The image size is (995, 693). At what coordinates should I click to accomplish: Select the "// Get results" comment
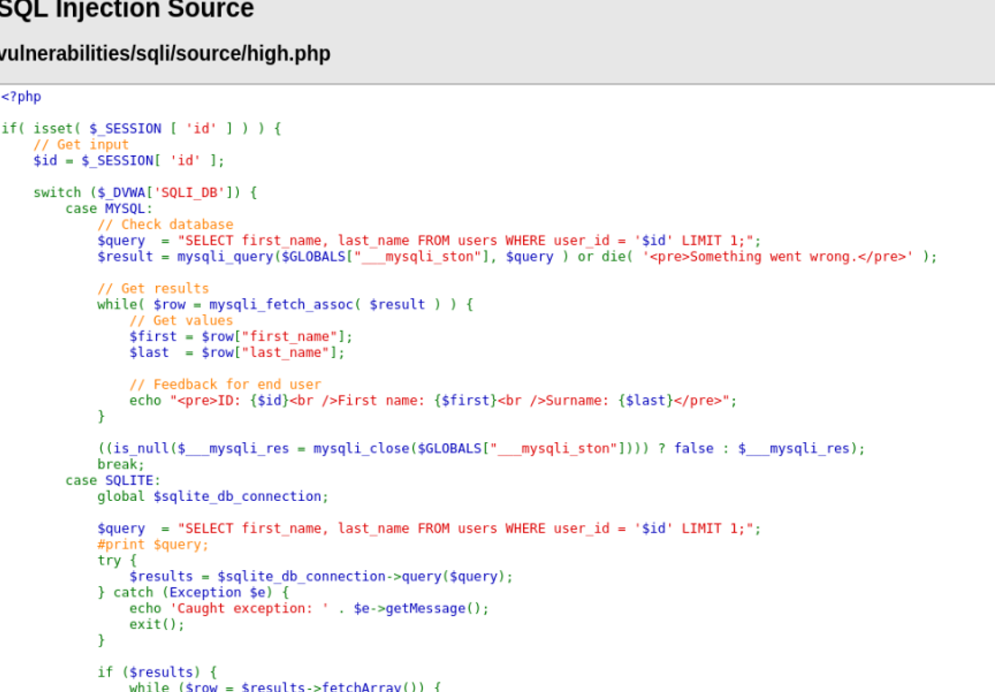[x=153, y=289]
